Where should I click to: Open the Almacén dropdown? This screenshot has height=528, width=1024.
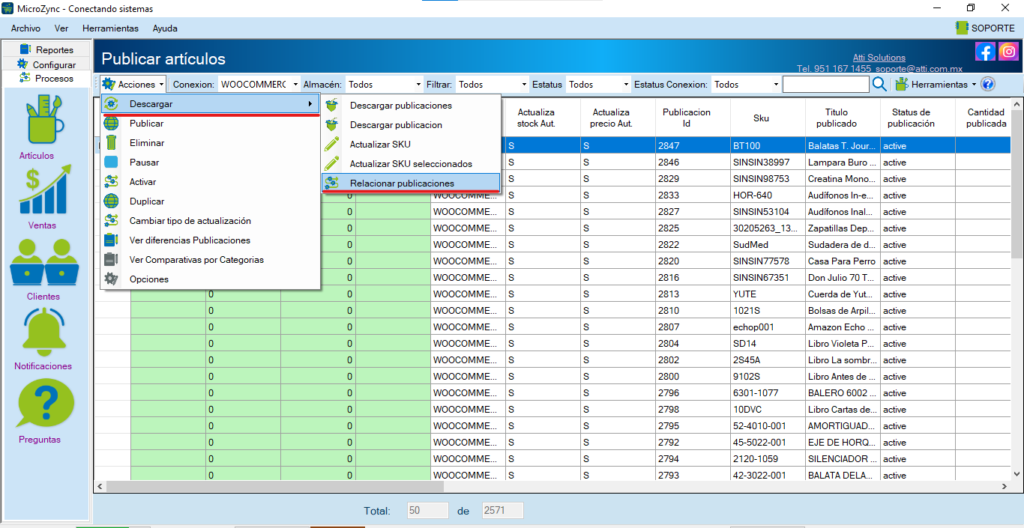pos(383,84)
